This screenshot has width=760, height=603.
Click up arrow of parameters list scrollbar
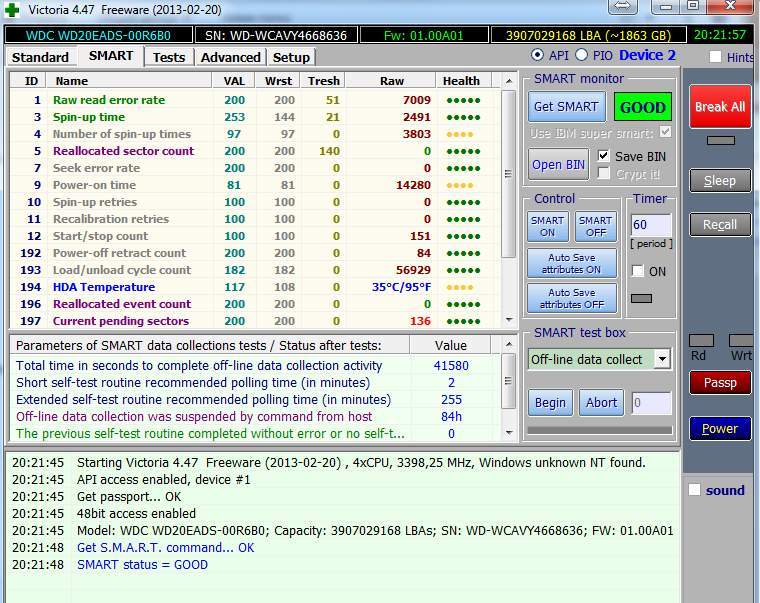tap(508, 344)
